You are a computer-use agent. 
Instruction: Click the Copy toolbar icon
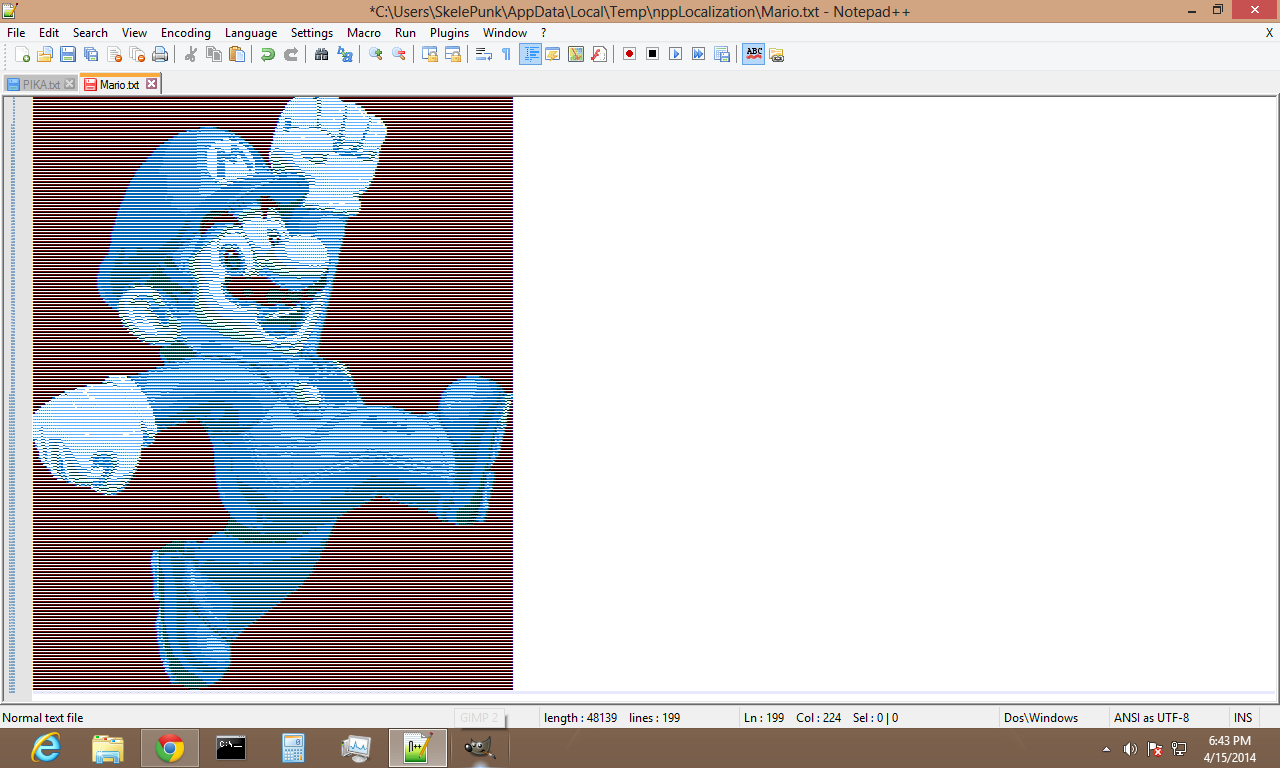point(213,54)
